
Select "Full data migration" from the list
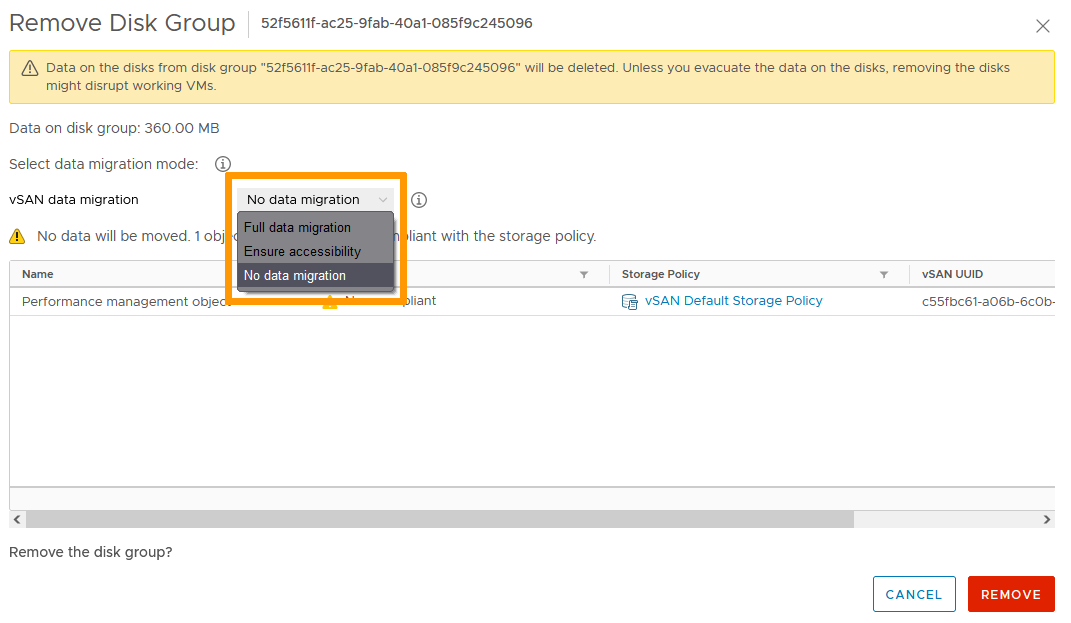(x=297, y=227)
